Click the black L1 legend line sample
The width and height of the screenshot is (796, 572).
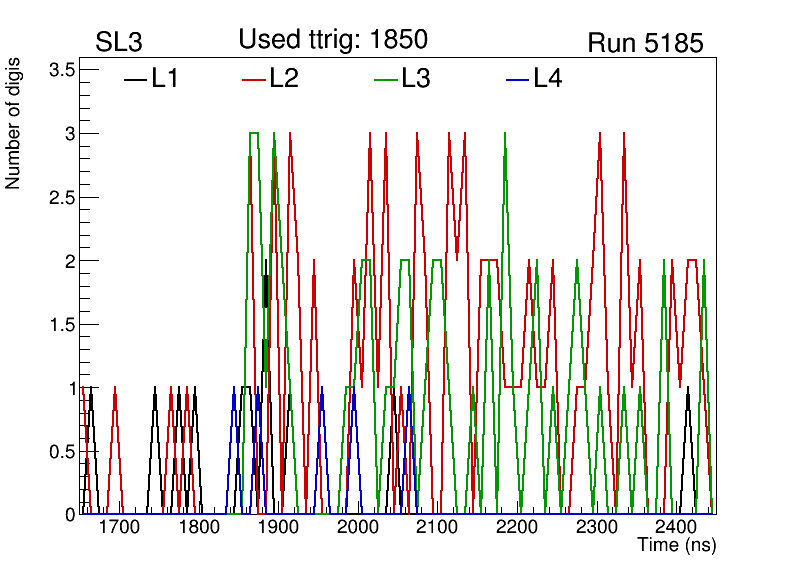tap(135, 79)
